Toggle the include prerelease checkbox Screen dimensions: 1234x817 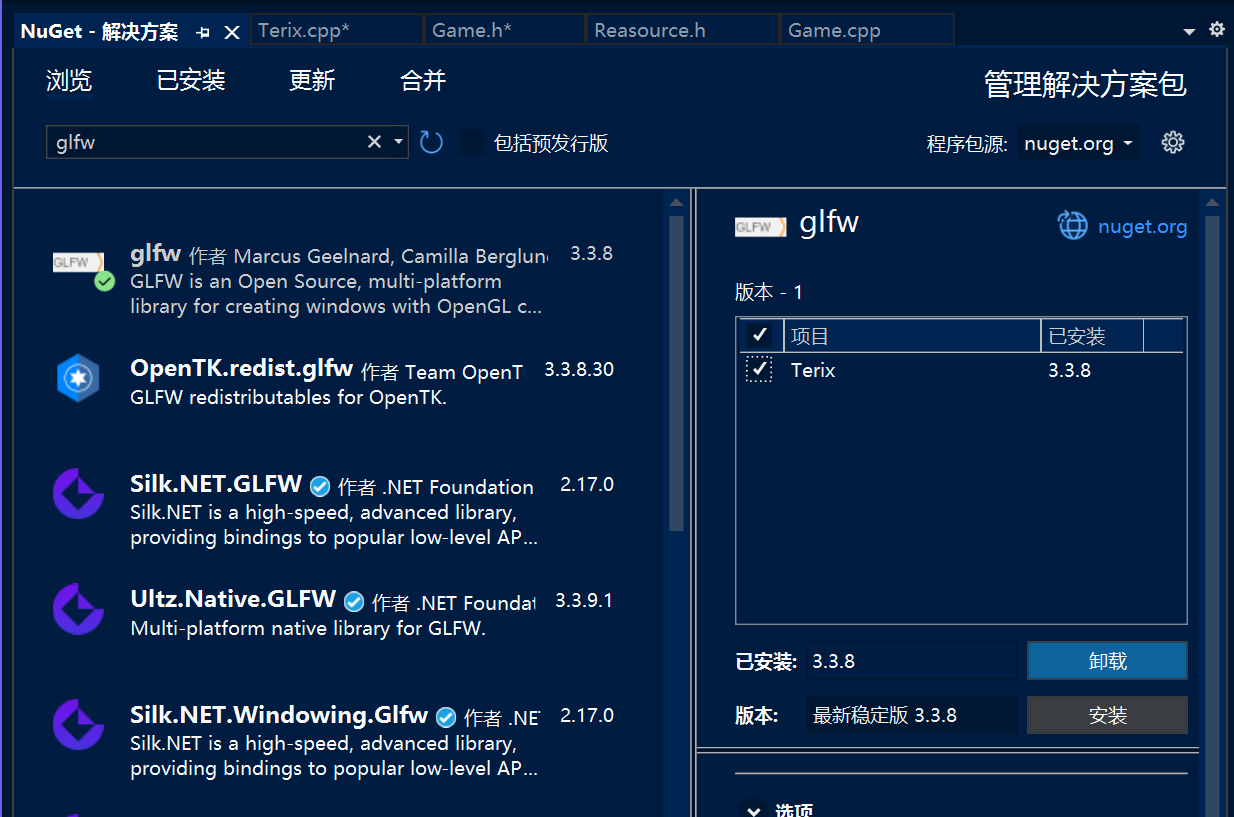pyautogui.click(x=472, y=143)
